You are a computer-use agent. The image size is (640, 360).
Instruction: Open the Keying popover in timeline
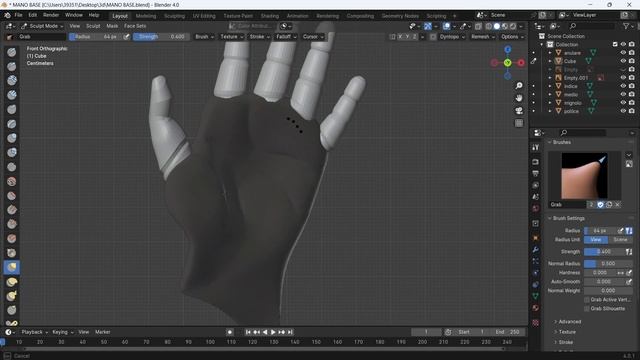click(62, 332)
